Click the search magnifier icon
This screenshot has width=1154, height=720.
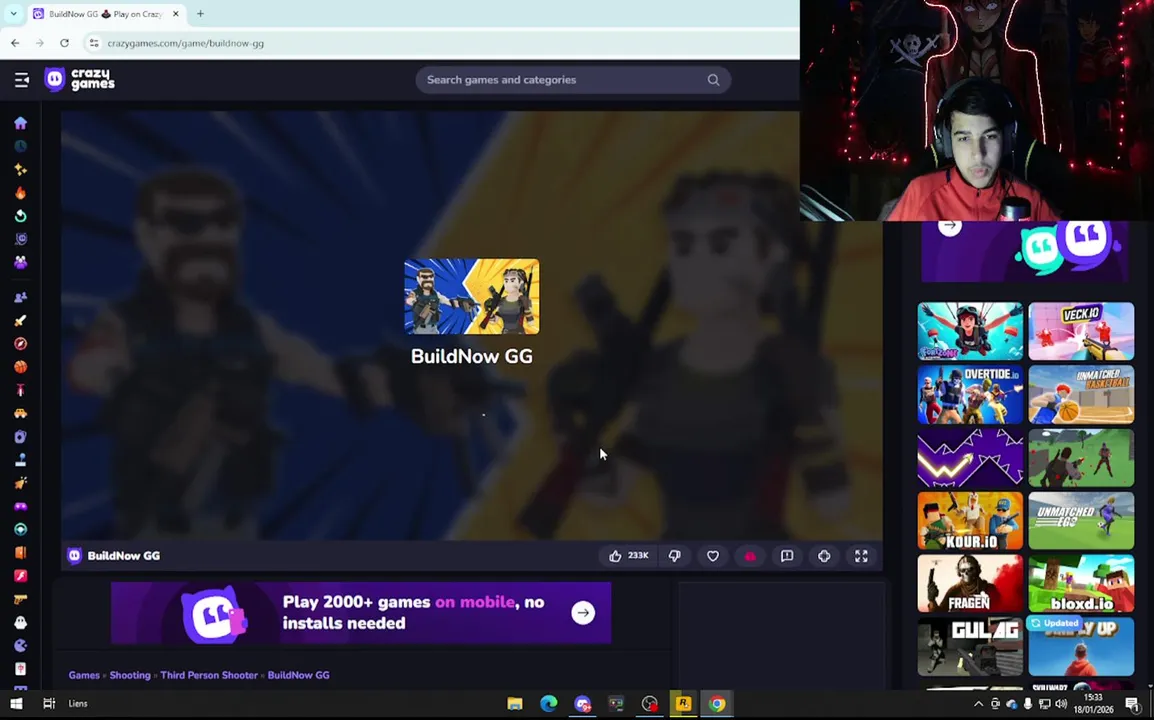click(x=713, y=80)
